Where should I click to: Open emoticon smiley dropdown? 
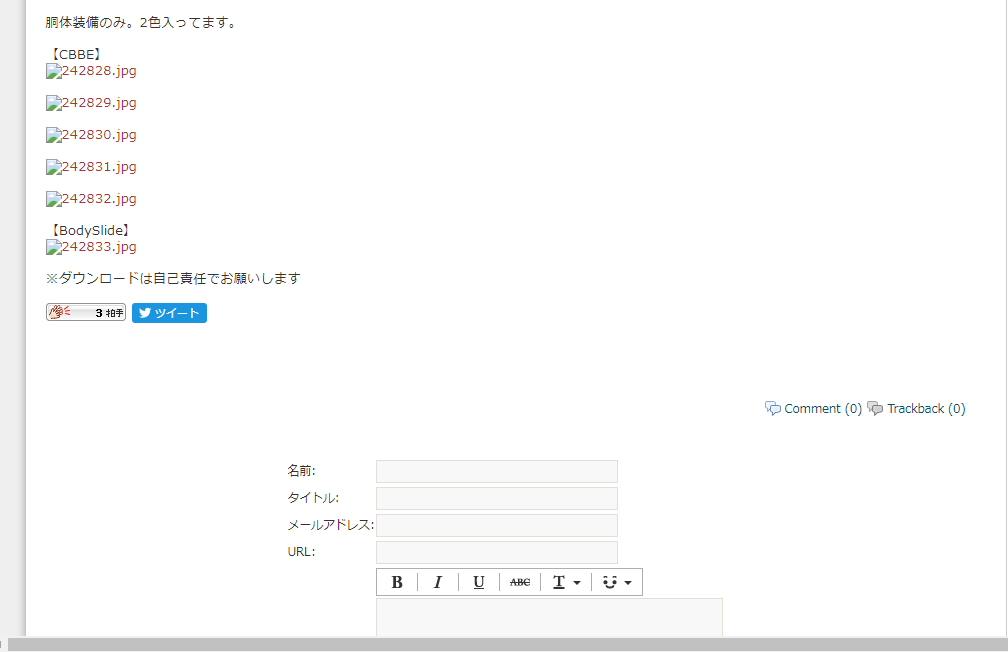[x=617, y=582]
